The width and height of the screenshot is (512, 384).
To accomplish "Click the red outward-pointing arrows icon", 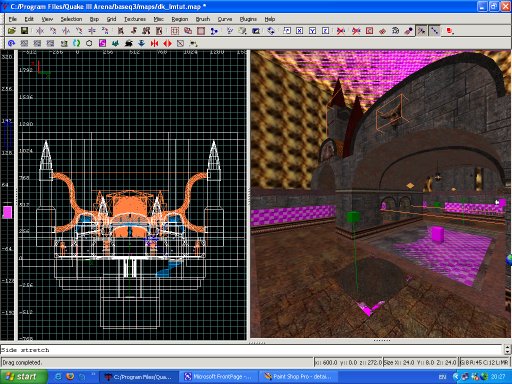I will coord(167,43).
